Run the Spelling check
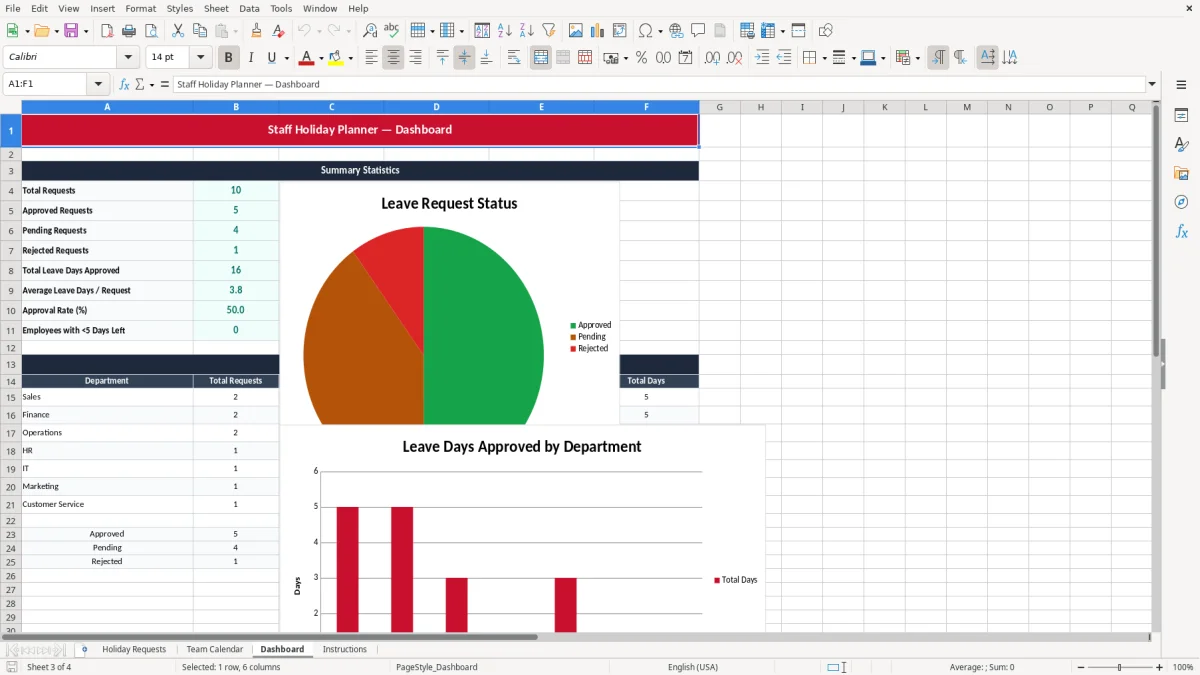 [392, 31]
